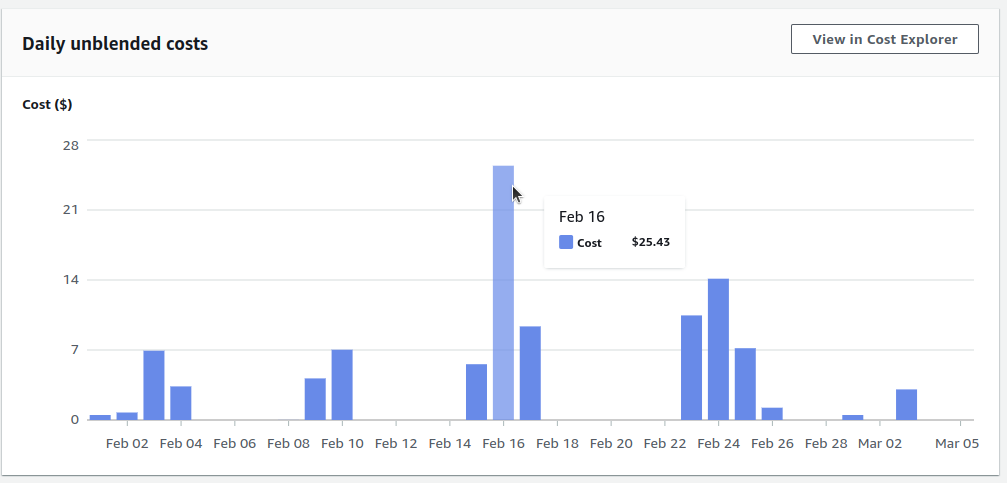Viewport: 1007px width, 483px height.
Task: Click the Feb 03 cost bar
Action: (x=154, y=385)
